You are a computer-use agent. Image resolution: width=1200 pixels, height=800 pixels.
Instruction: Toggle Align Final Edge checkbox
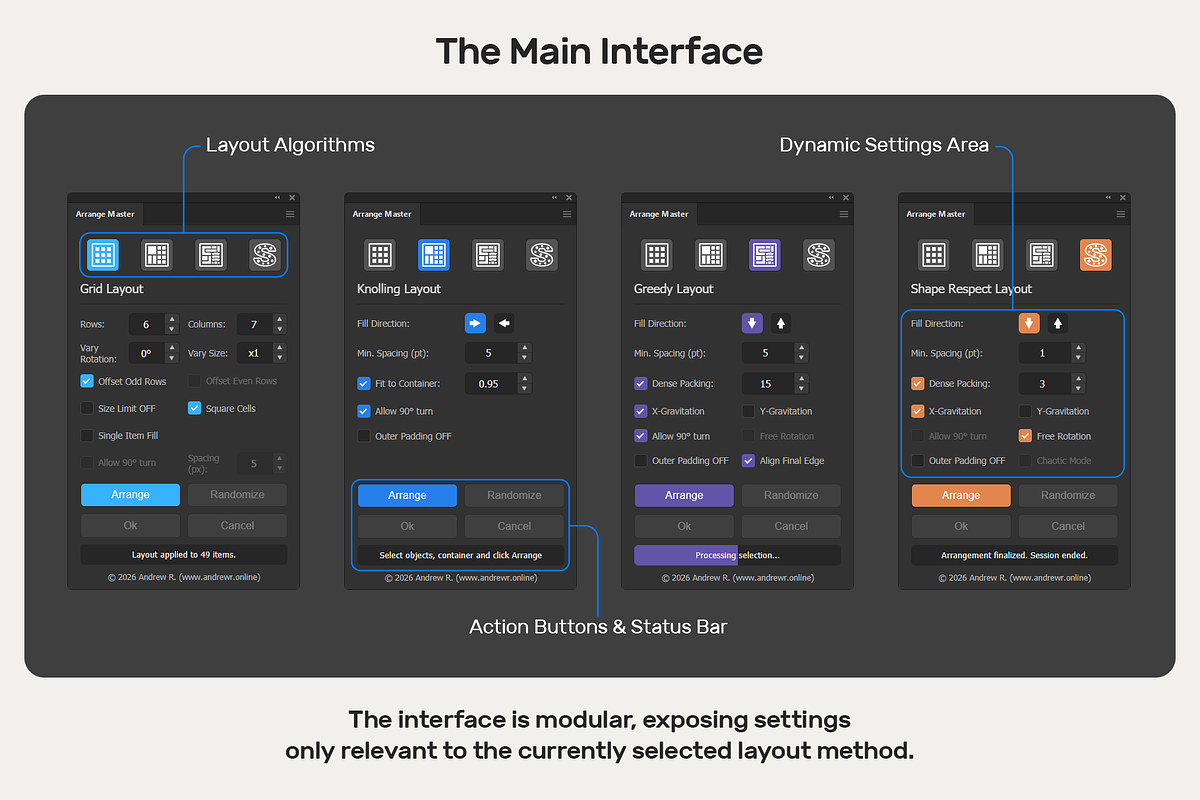[x=748, y=461]
